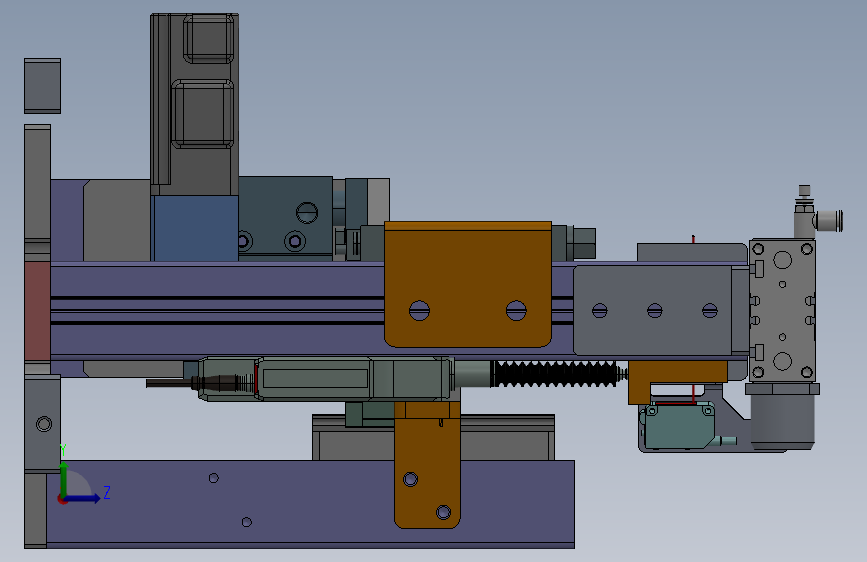The height and width of the screenshot is (562, 867).
Task: Select the green sensor body under the rail
Action: point(326,379)
